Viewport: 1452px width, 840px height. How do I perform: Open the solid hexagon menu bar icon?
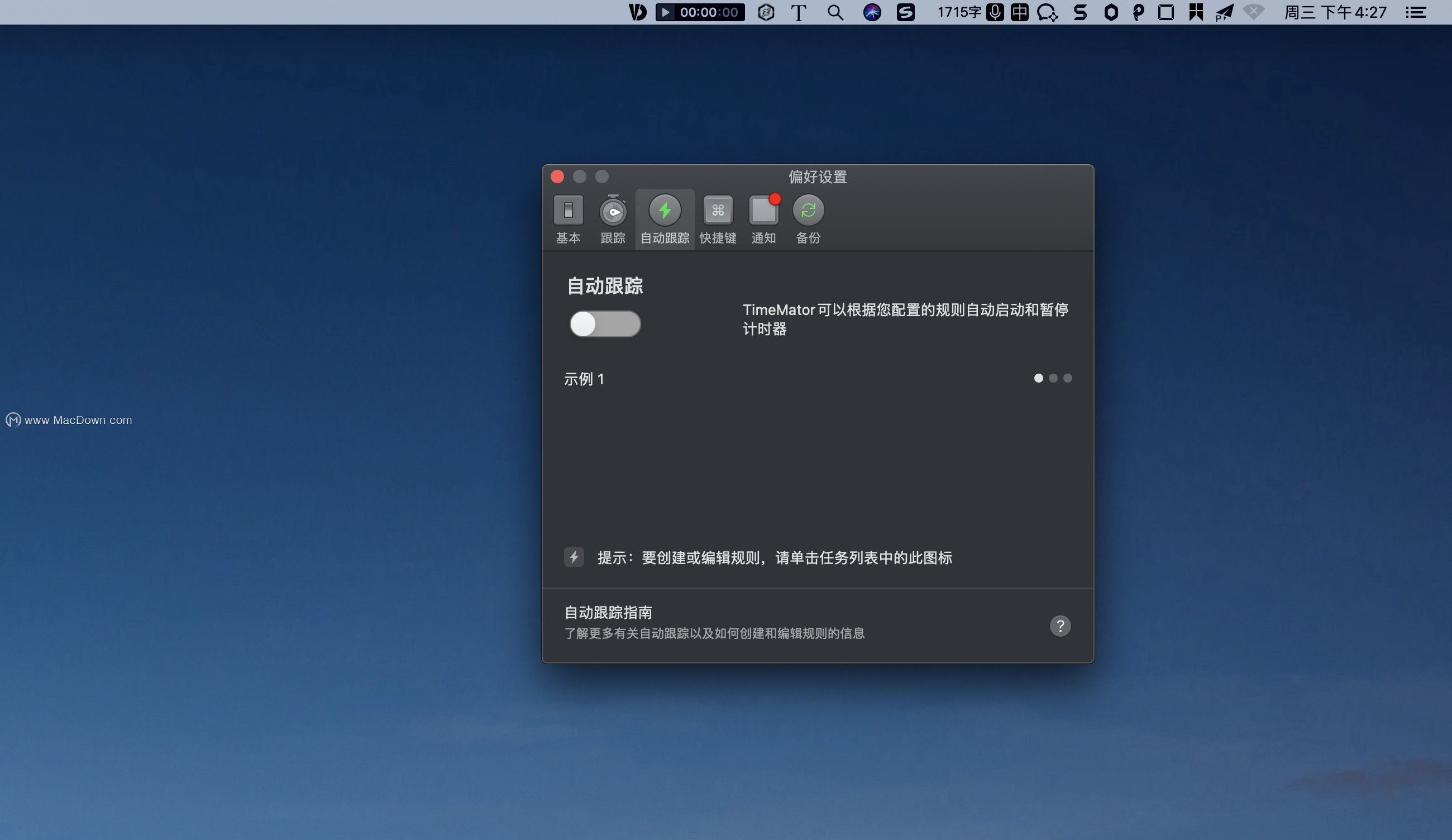[1111, 12]
